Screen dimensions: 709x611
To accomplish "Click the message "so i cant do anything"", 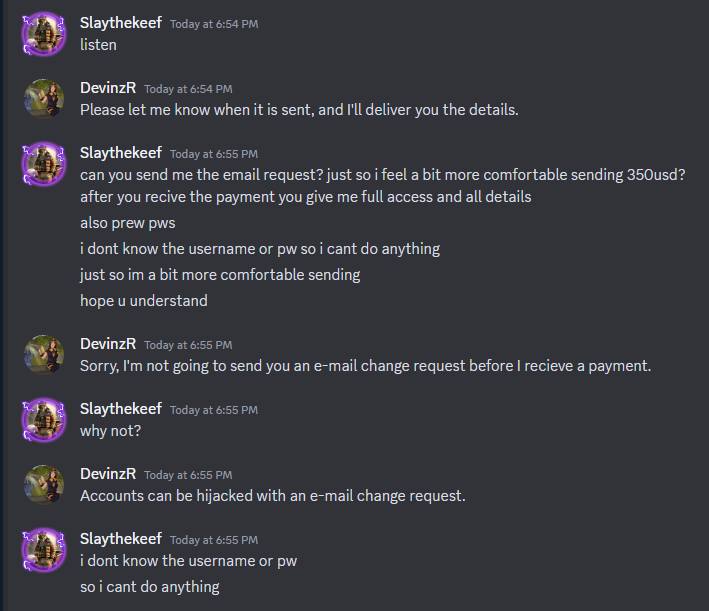I will (x=150, y=587).
